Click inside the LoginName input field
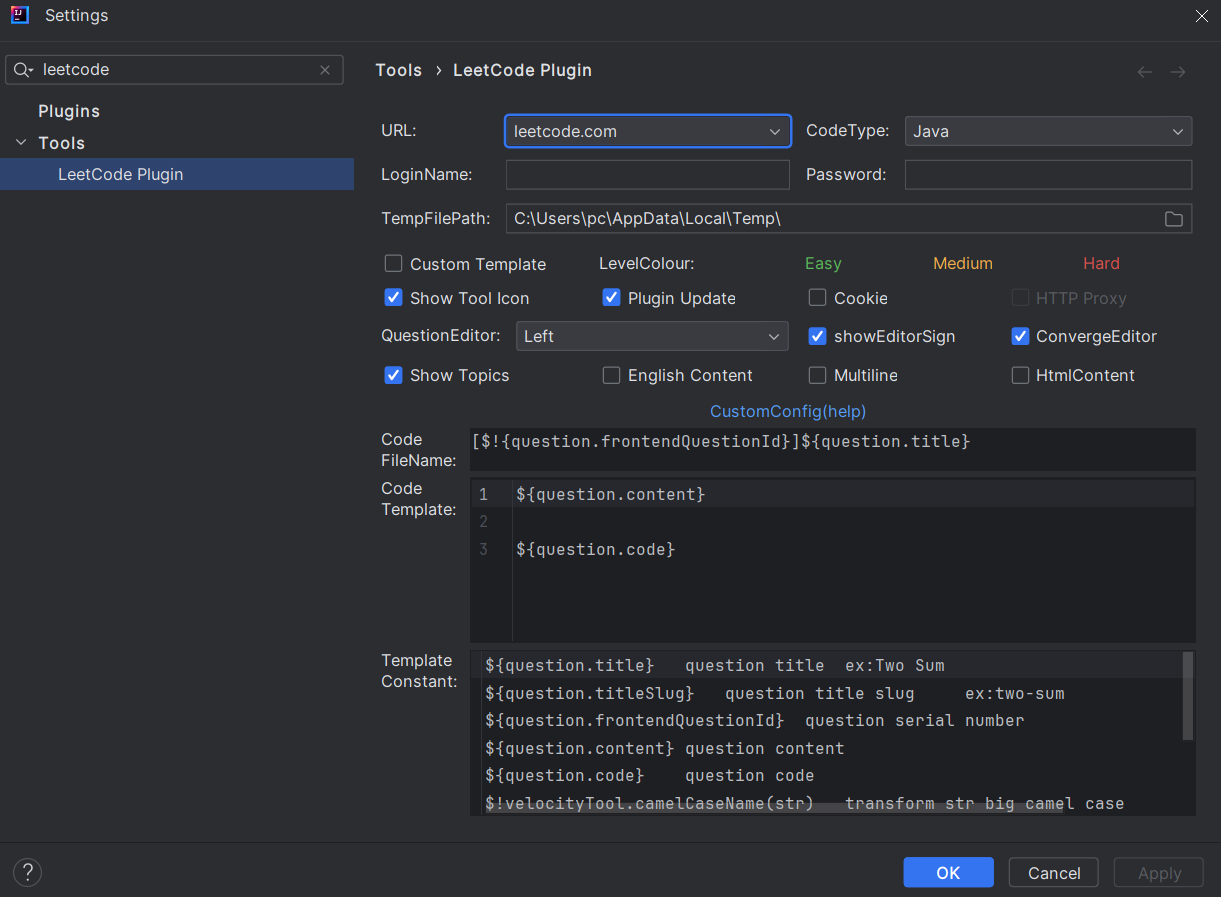Screen dimensions: 1221x897 point(647,174)
